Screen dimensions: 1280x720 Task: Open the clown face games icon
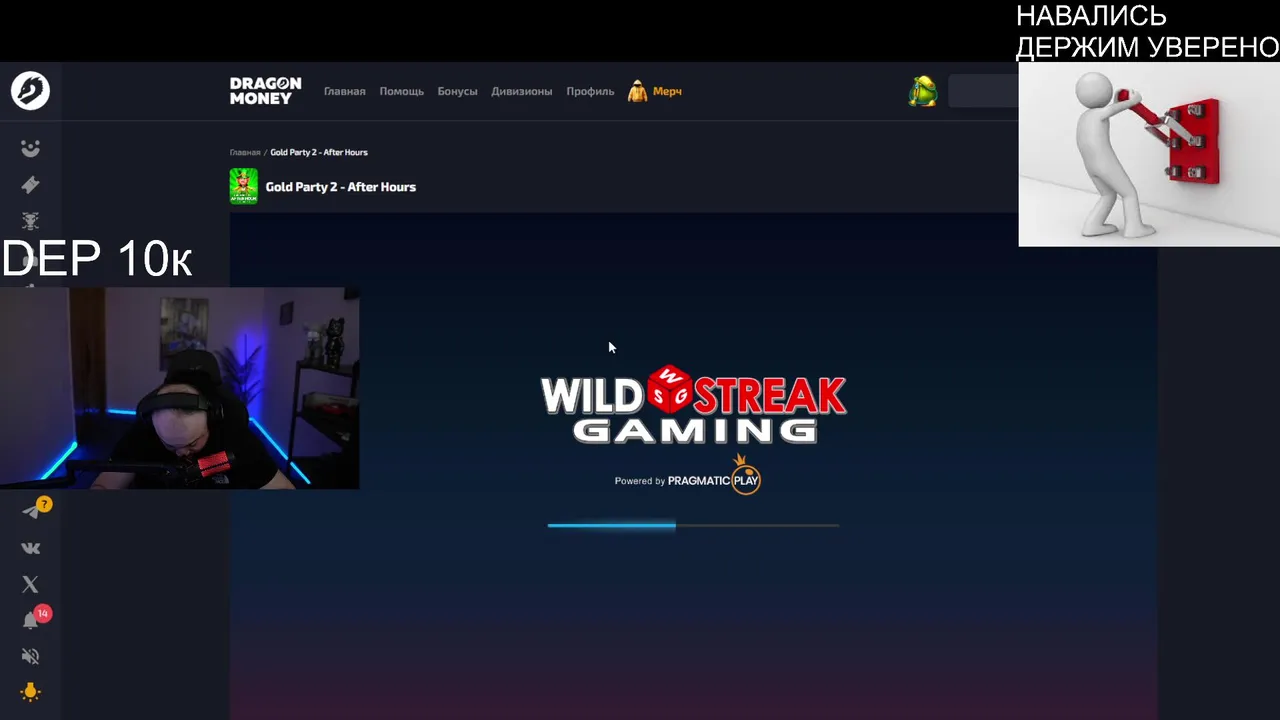(x=30, y=148)
